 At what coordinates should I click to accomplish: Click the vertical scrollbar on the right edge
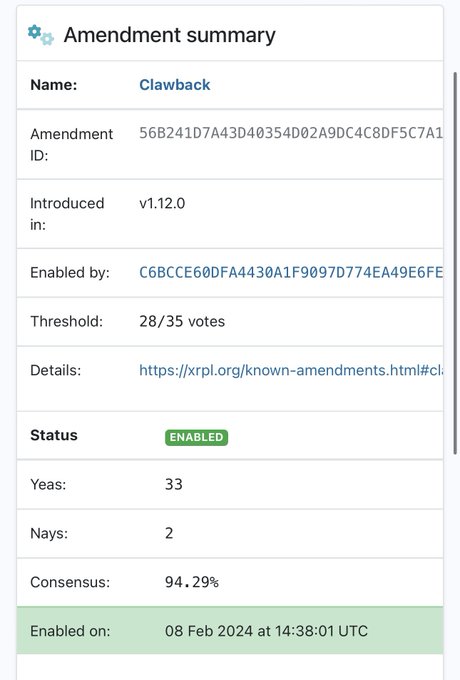click(x=455, y=263)
